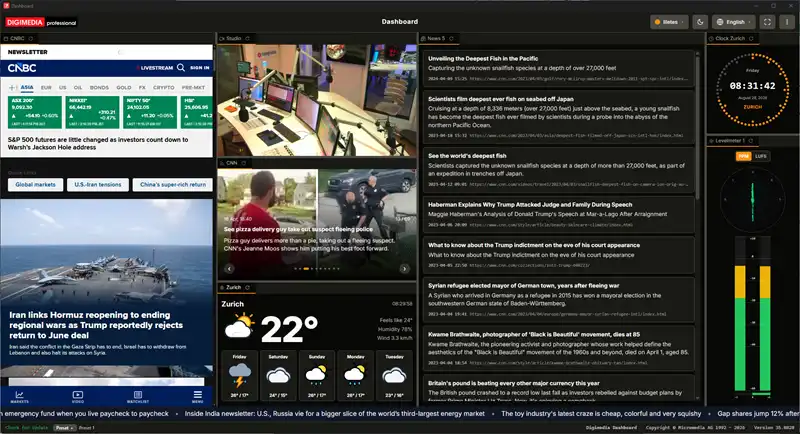Select the GOLD markets tab
The height and width of the screenshot is (434, 800).
pyautogui.click(x=123, y=88)
